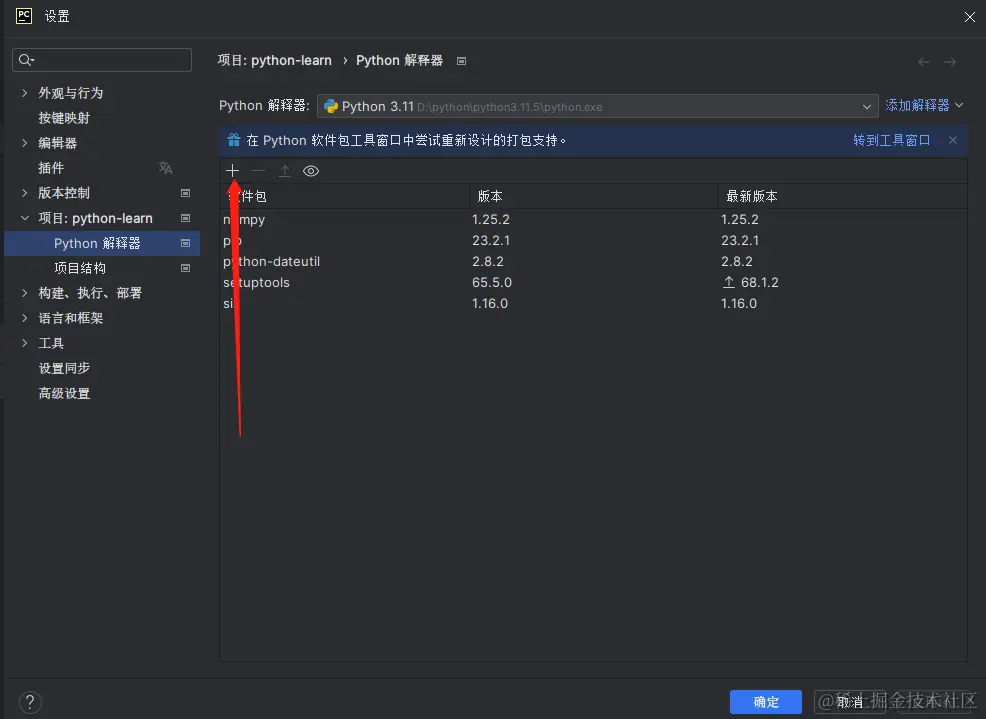Click version 23.2.1 in 版本 column
Image resolution: width=986 pixels, height=719 pixels.
point(491,240)
